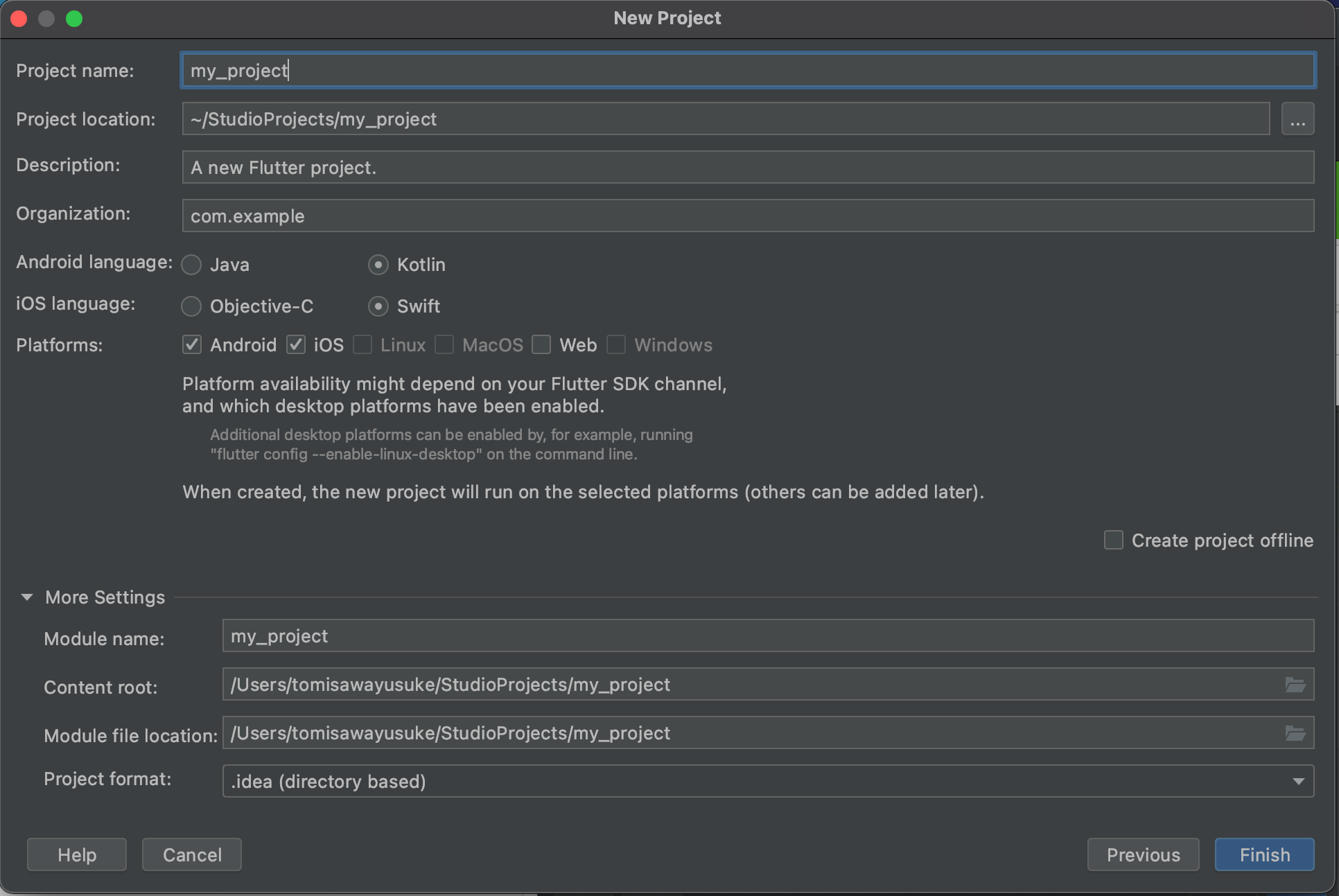This screenshot has width=1339, height=896.
Task: Choose Objective-C for iOS language
Action: 192,306
